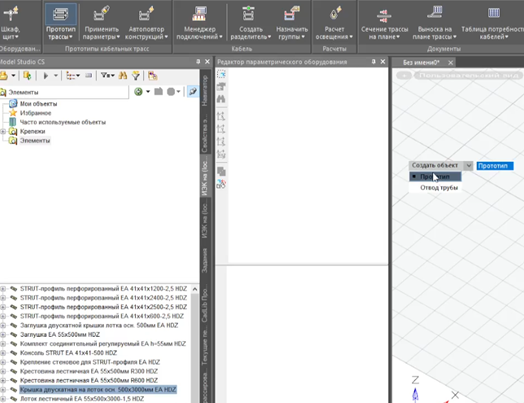Select Лоток лестничный EA 55x500x3000-1,5 HDZ
This screenshot has width=524, height=403.
coord(82,399)
